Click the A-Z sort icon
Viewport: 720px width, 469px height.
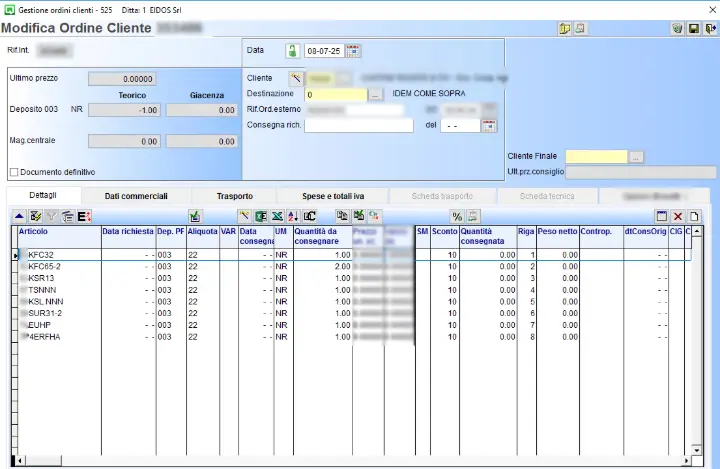pyautogui.click(x=293, y=216)
